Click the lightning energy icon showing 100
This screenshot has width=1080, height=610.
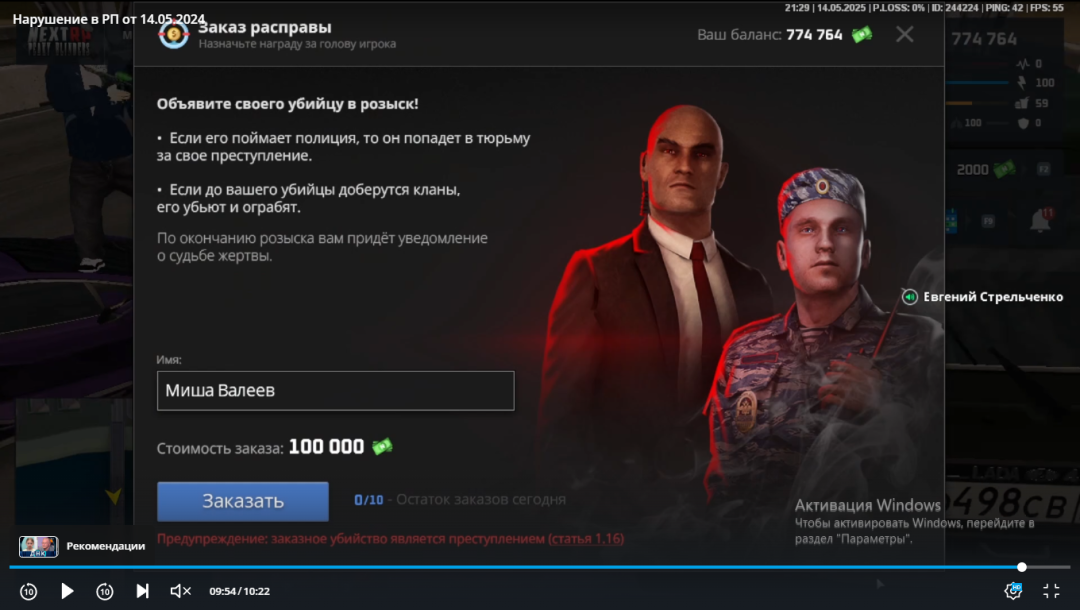point(1022,83)
